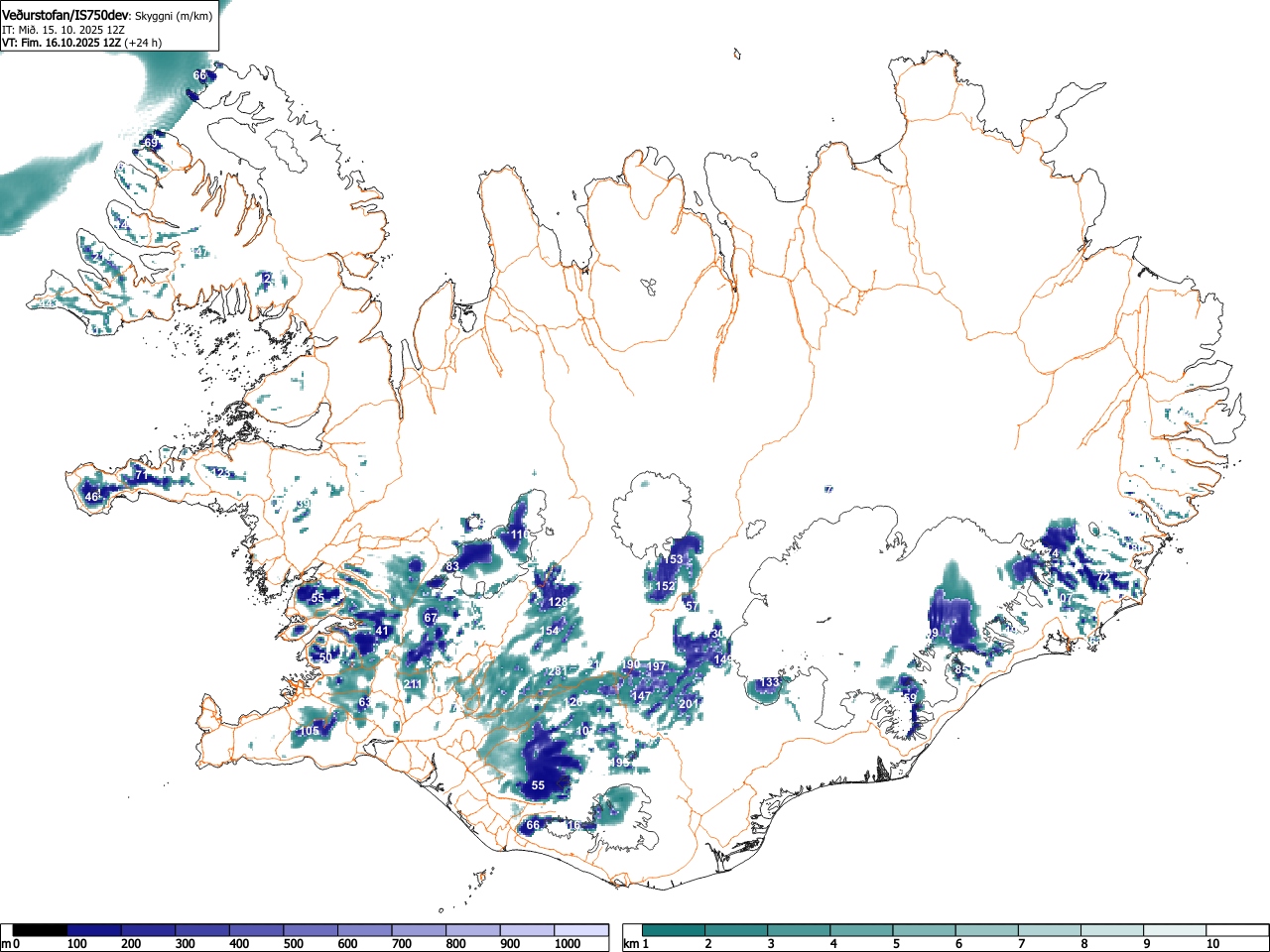Click map value '59' in the southeast
Screen dimensions: 1270x952
910,698
